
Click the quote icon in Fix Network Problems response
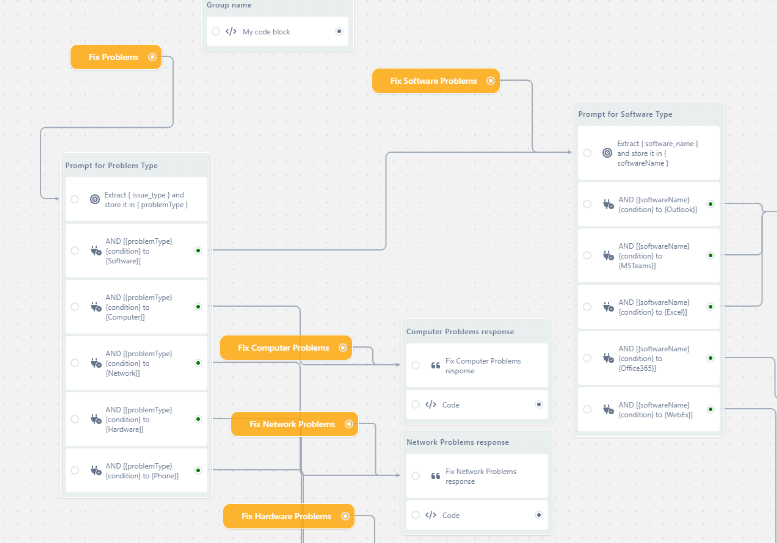point(435,477)
